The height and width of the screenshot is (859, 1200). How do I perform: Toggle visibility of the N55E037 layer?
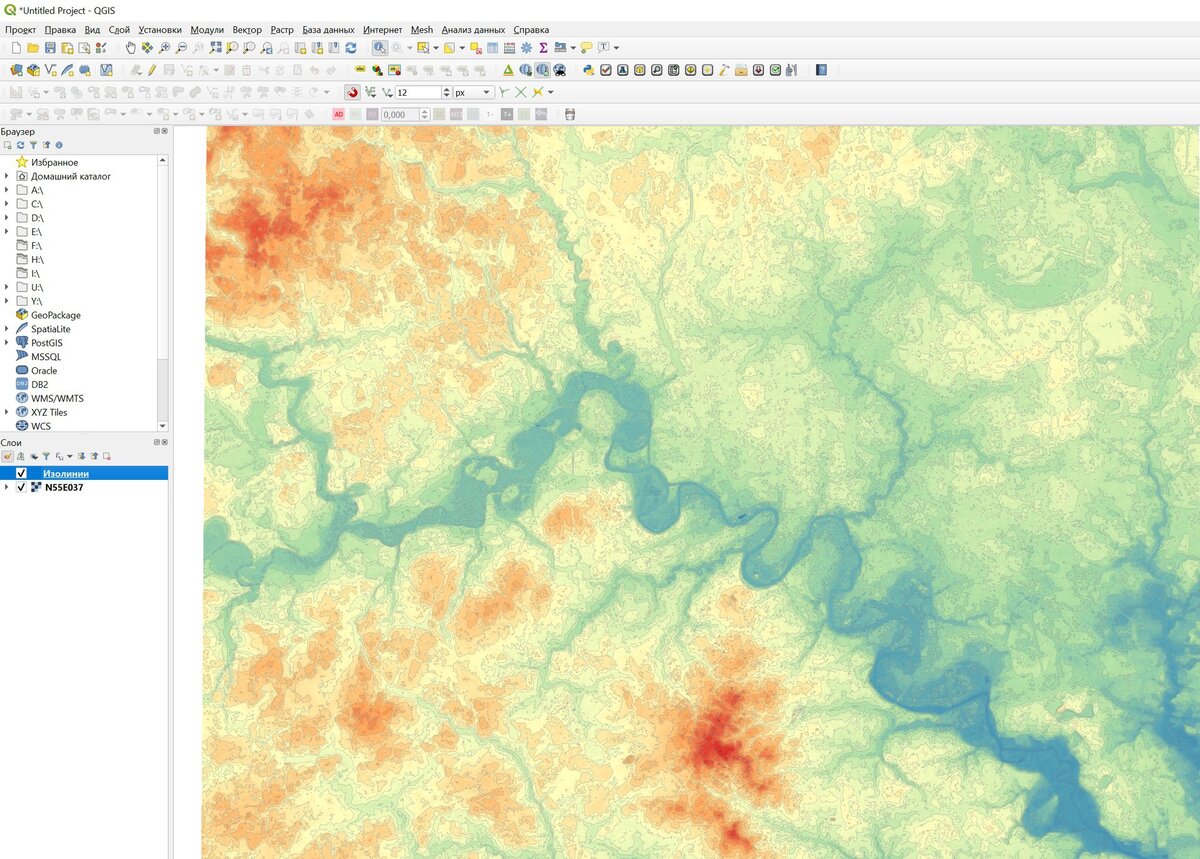coord(21,487)
